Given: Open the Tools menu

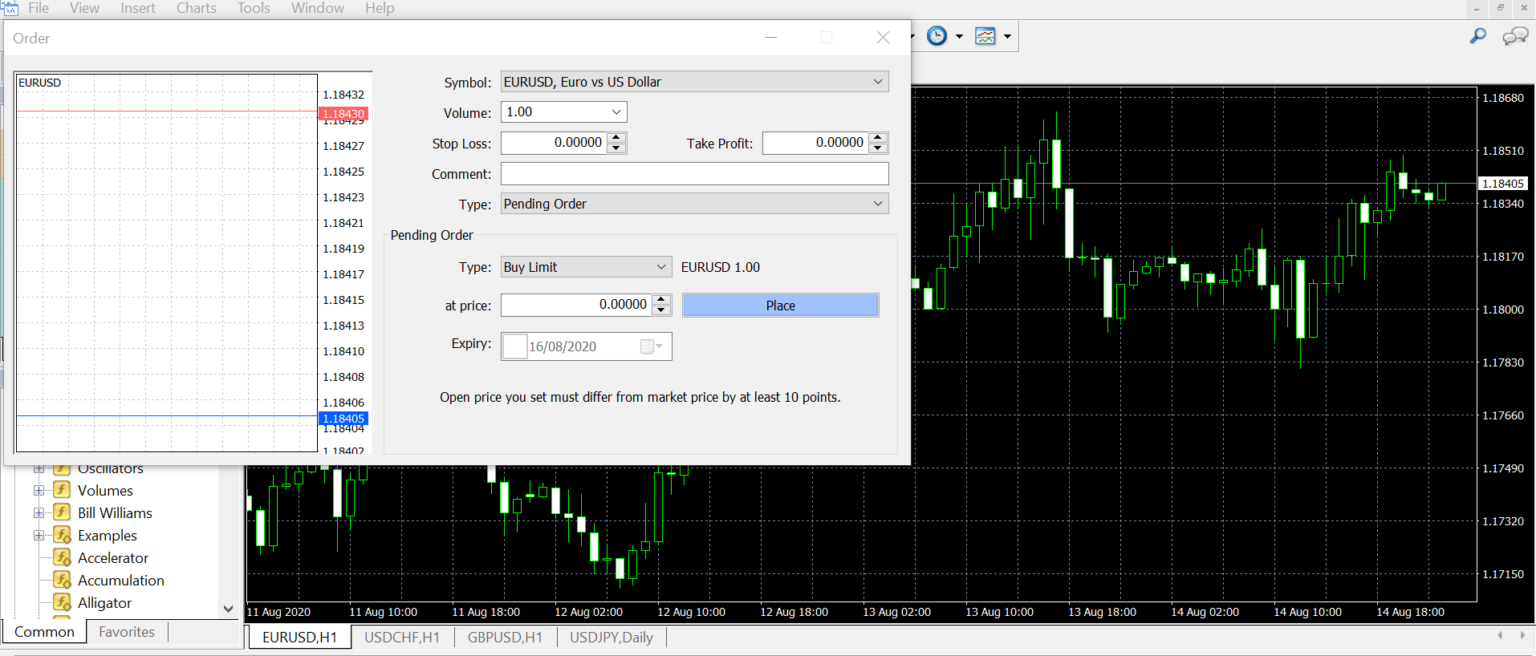Looking at the screenshot, I should point(253,8).
